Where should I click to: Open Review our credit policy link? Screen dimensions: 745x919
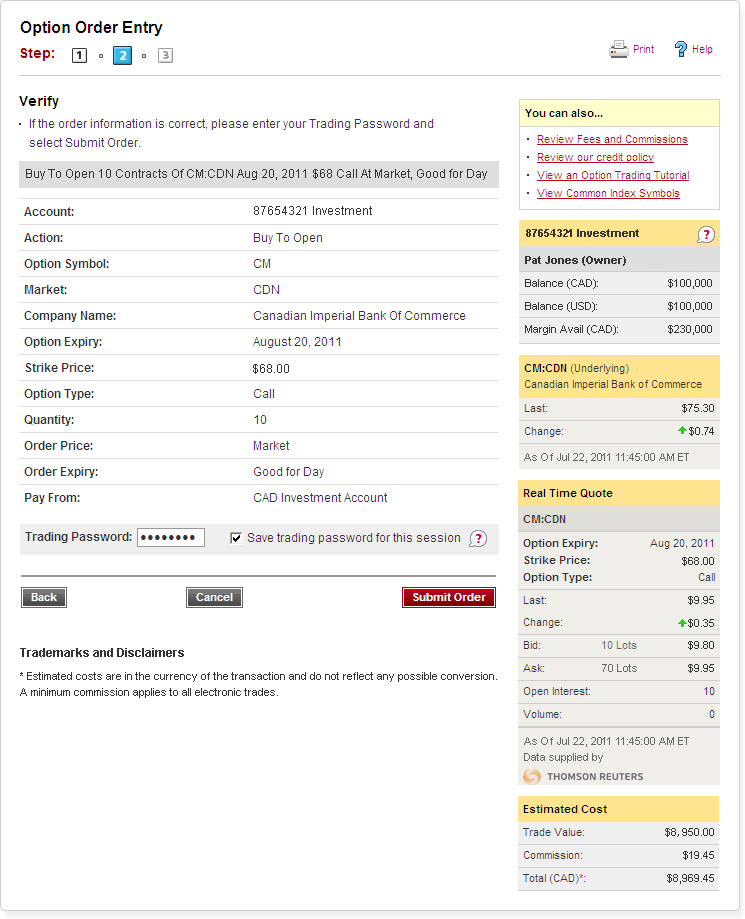tap(595, 157)
